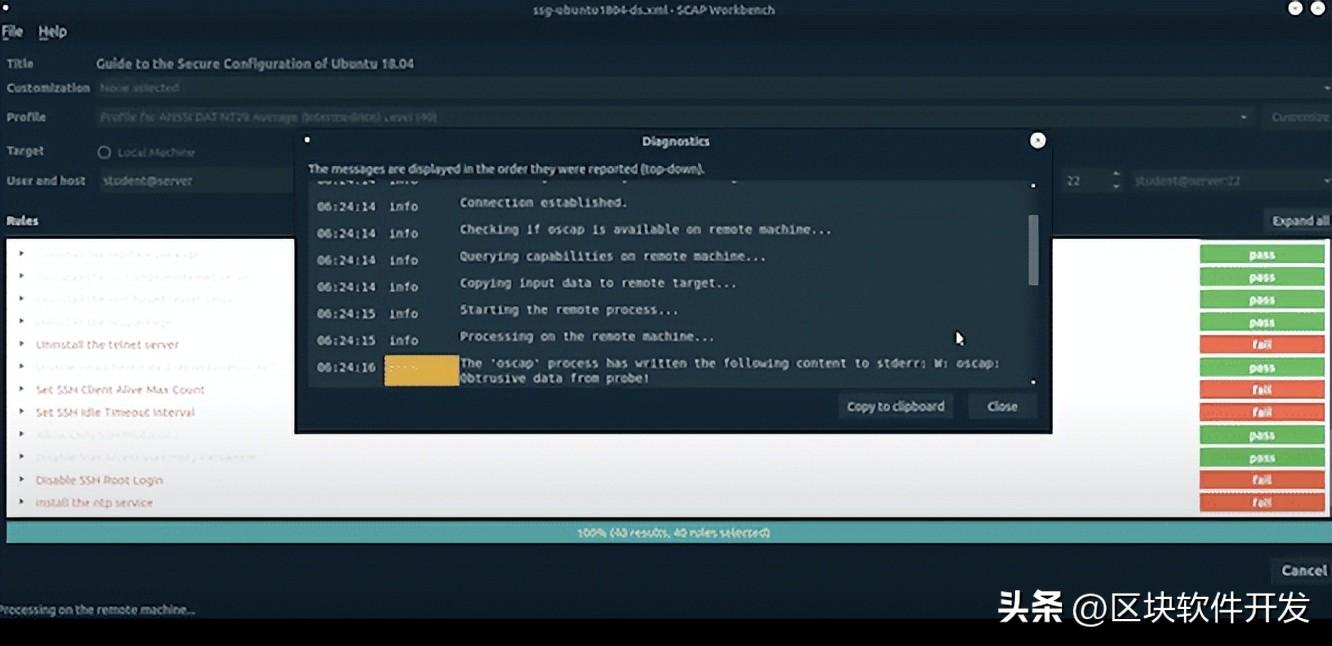
Task: Click the Diagnostics scrollbar up arrow
Action: (1033, 186)
